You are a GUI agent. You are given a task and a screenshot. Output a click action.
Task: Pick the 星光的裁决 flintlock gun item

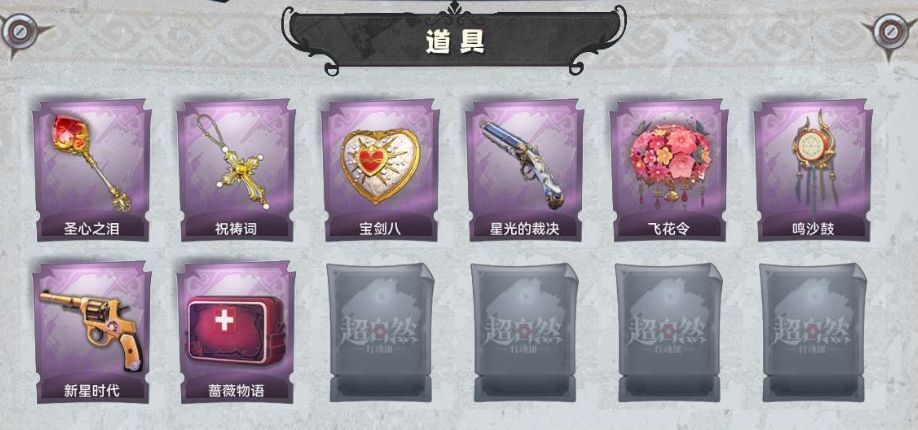click(x=524, y=170)
